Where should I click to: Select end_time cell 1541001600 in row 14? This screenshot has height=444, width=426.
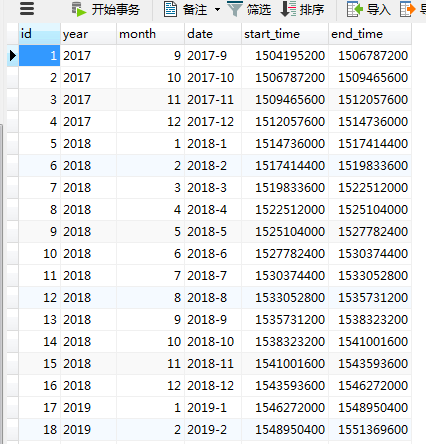370,342
